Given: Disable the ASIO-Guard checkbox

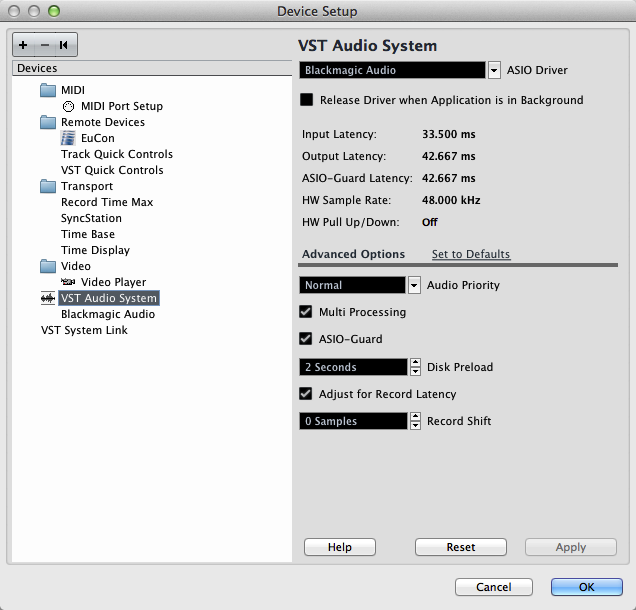Looking at the screenshot, I should pyautogui.click(x=307, y=339).
